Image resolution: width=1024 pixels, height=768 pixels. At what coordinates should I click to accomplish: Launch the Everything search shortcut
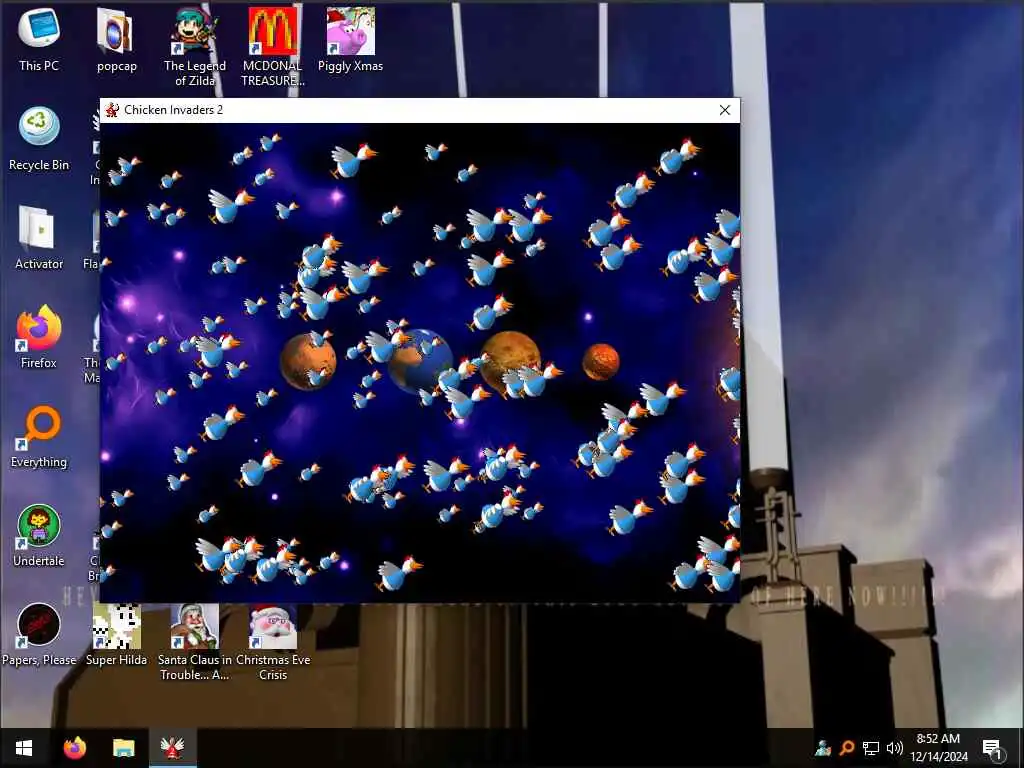[39, 436]
